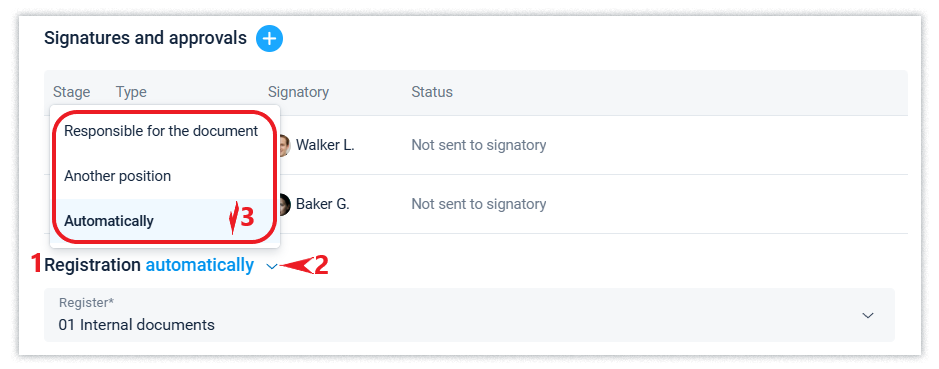The image size is (939, 369).
Task: Click the Signatory column header
Action: (298, 92)
